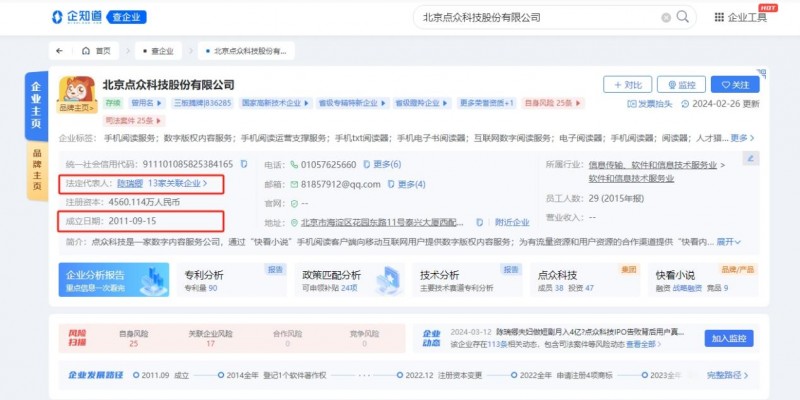Expand the 自身风险 25条 tag

tap(553, 103)
